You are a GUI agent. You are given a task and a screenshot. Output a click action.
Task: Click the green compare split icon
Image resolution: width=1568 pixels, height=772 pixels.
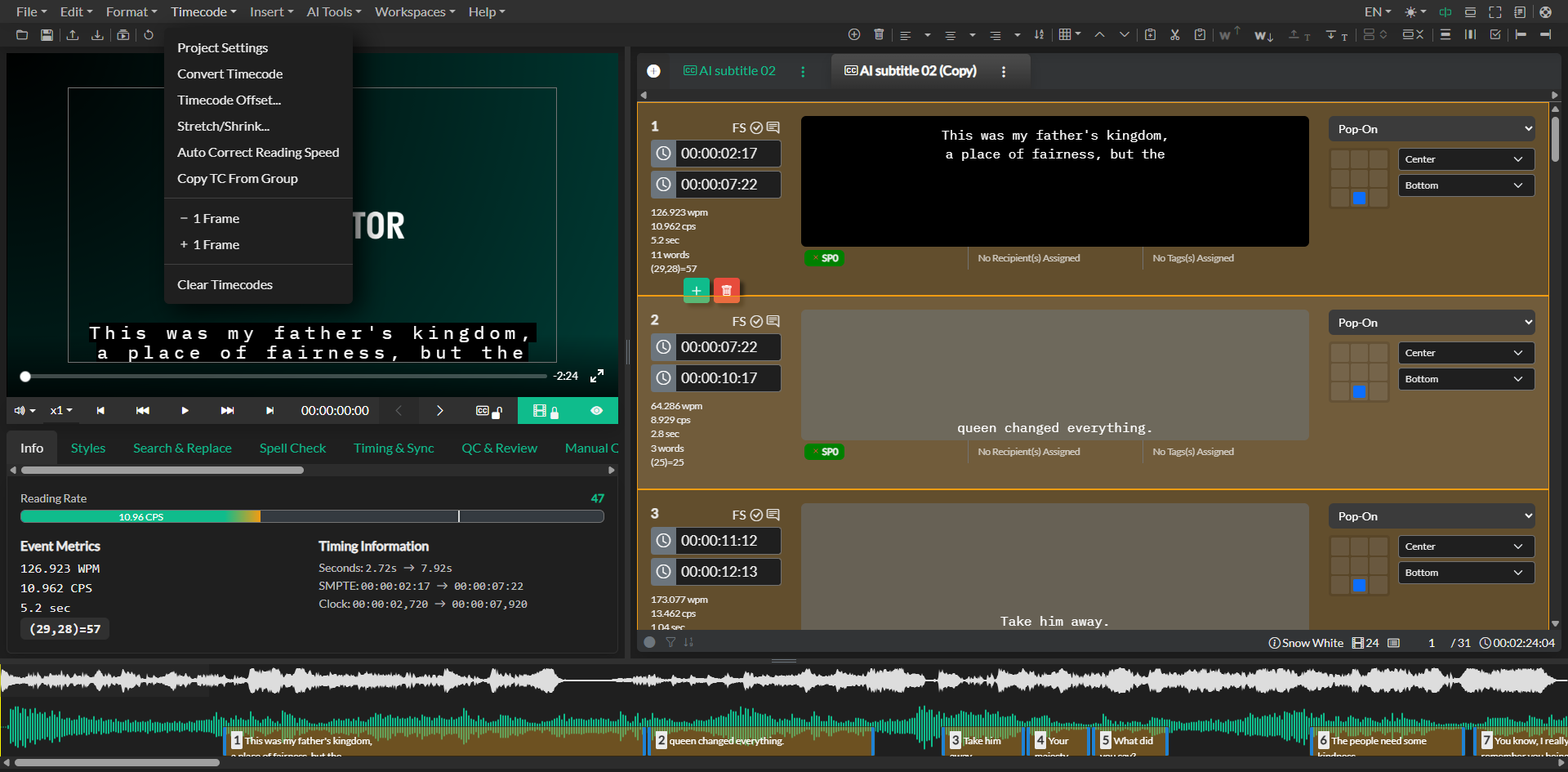pyautogui.click(x=1445, y=12)
